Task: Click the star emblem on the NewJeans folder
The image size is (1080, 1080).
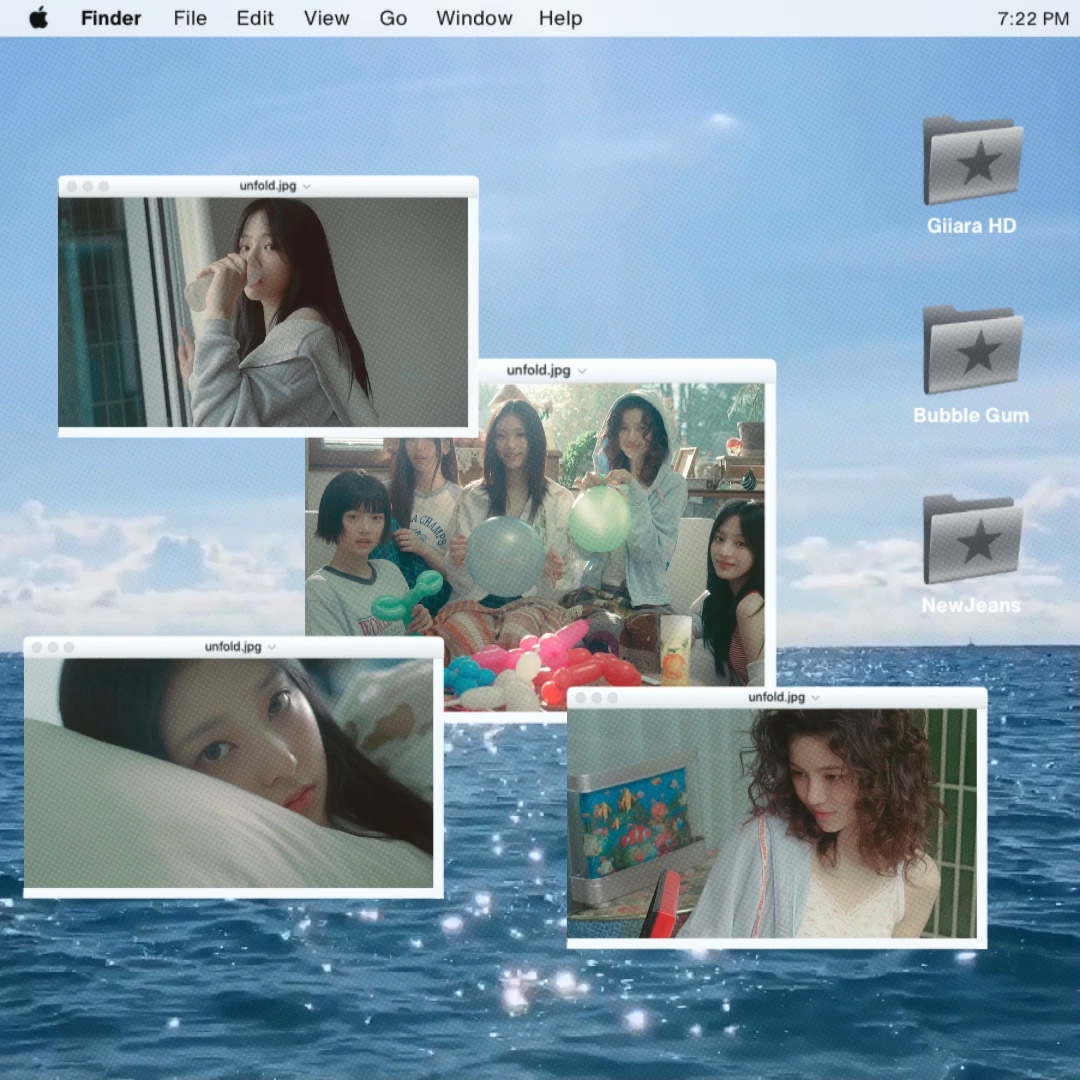Action: [x=978, y=542]
